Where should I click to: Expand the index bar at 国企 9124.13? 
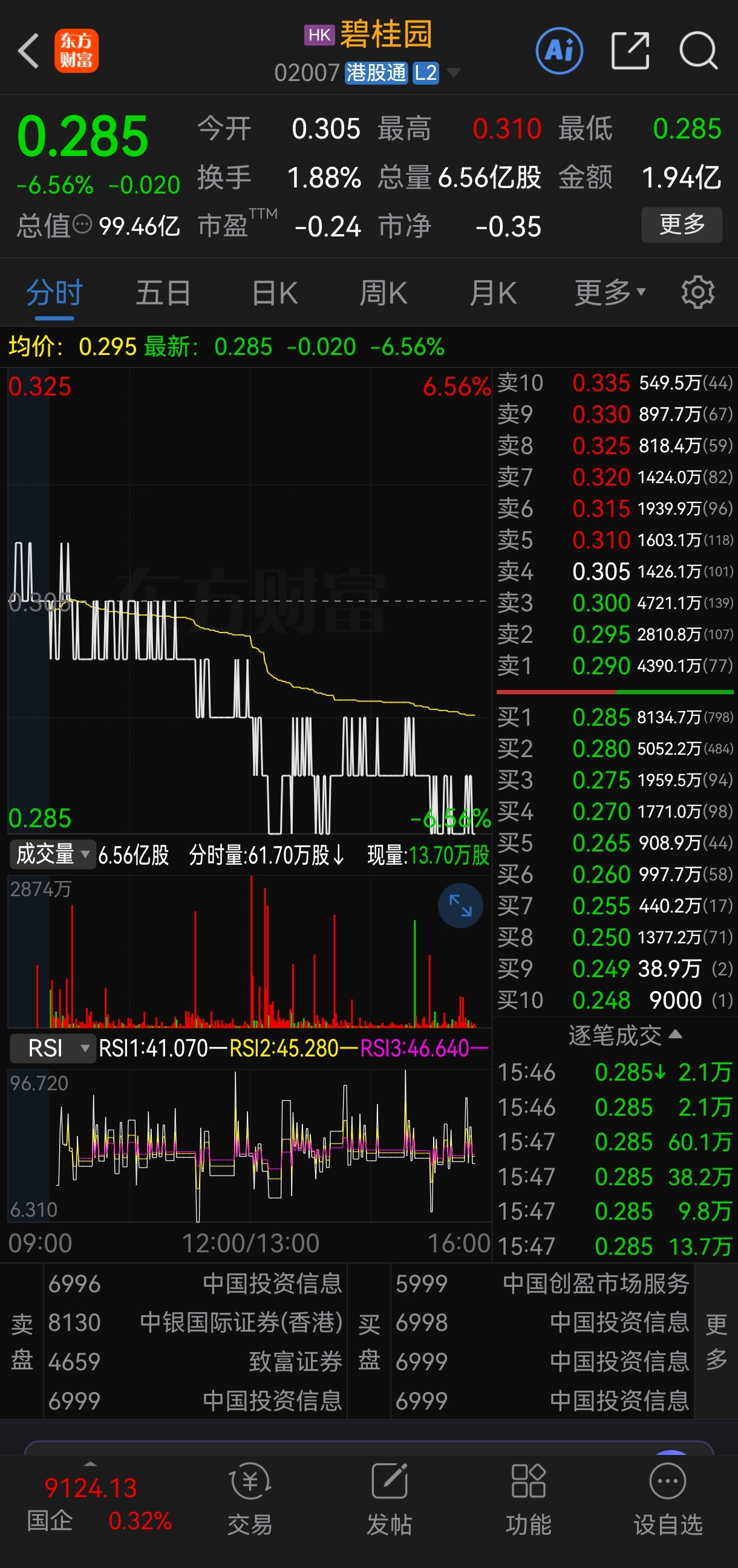click(90, 1463)
